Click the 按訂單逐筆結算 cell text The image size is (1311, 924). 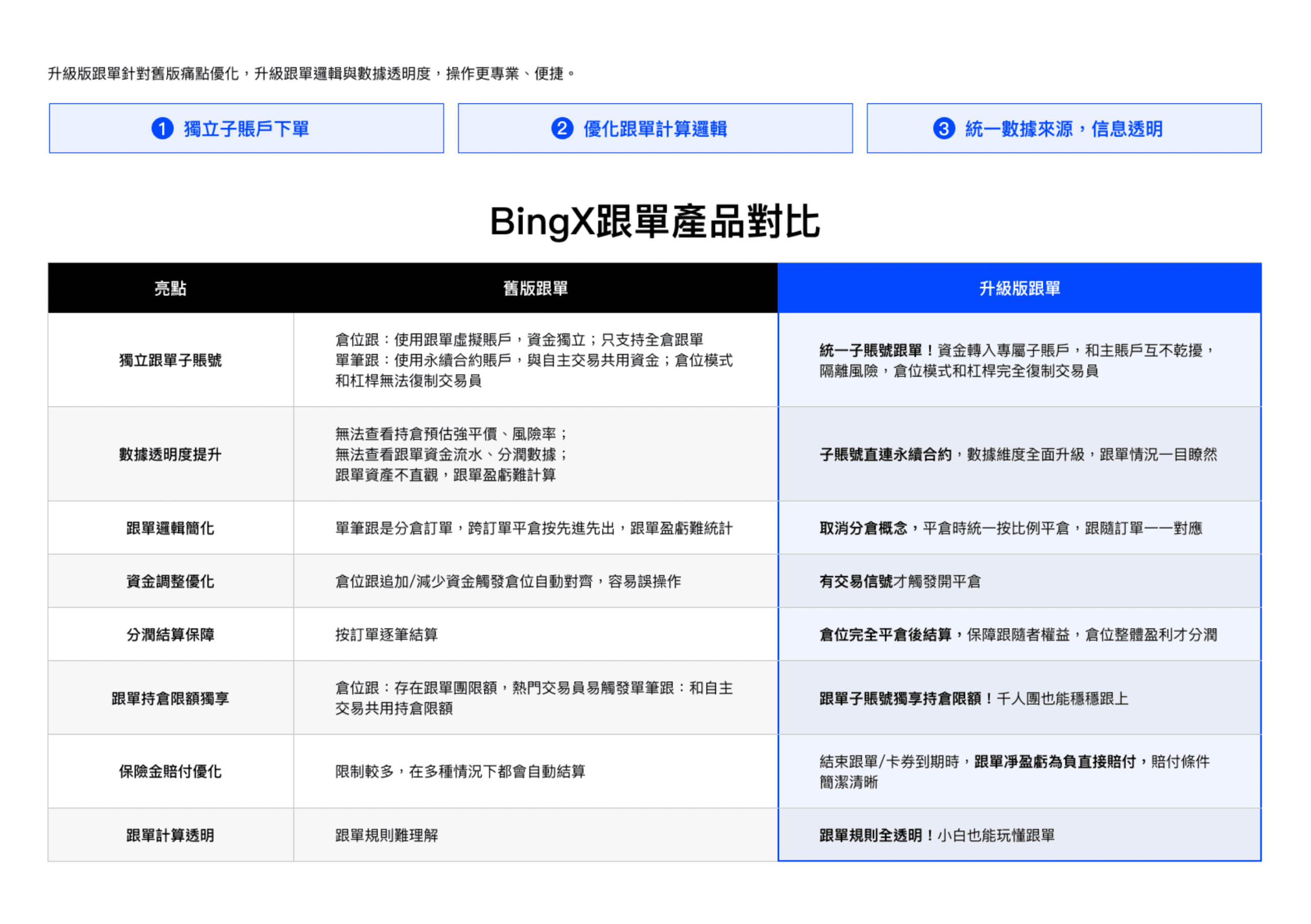pyautogui.click(x=387, y=634)
